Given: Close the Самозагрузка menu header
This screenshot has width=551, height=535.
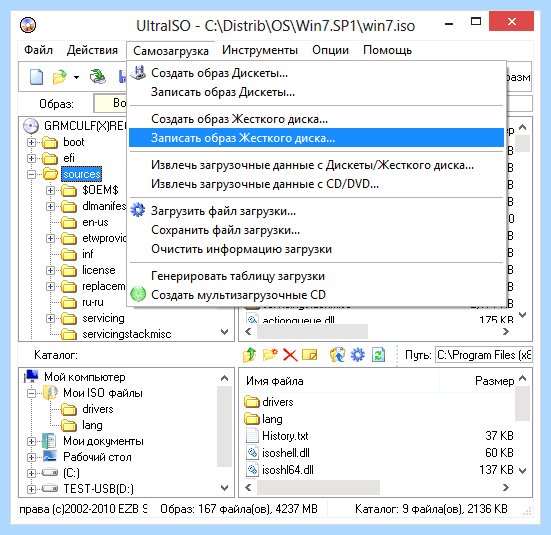Looking at the screenshot, I should tap(171, 51).
